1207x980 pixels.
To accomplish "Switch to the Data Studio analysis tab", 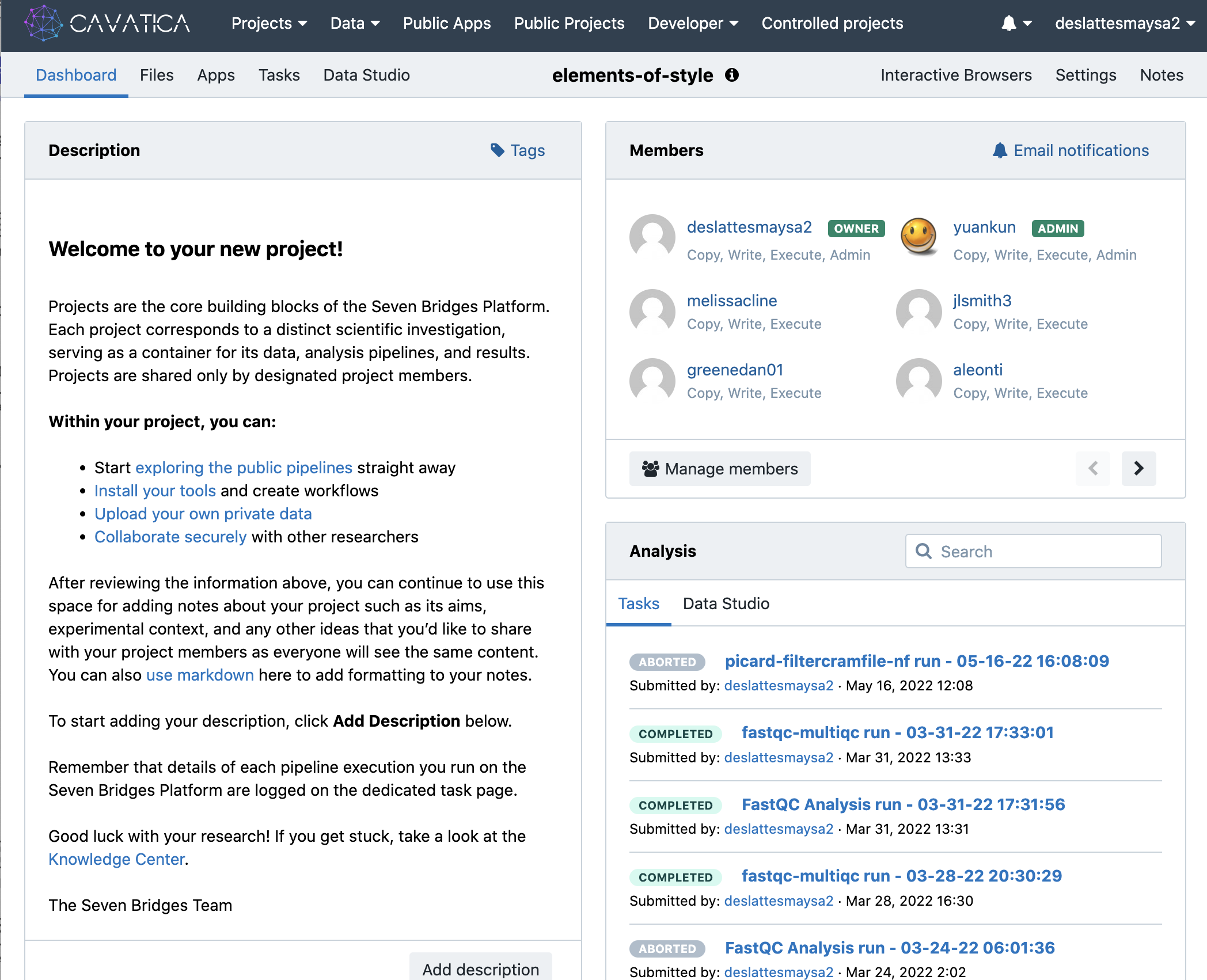I will (x=726, y=603).
